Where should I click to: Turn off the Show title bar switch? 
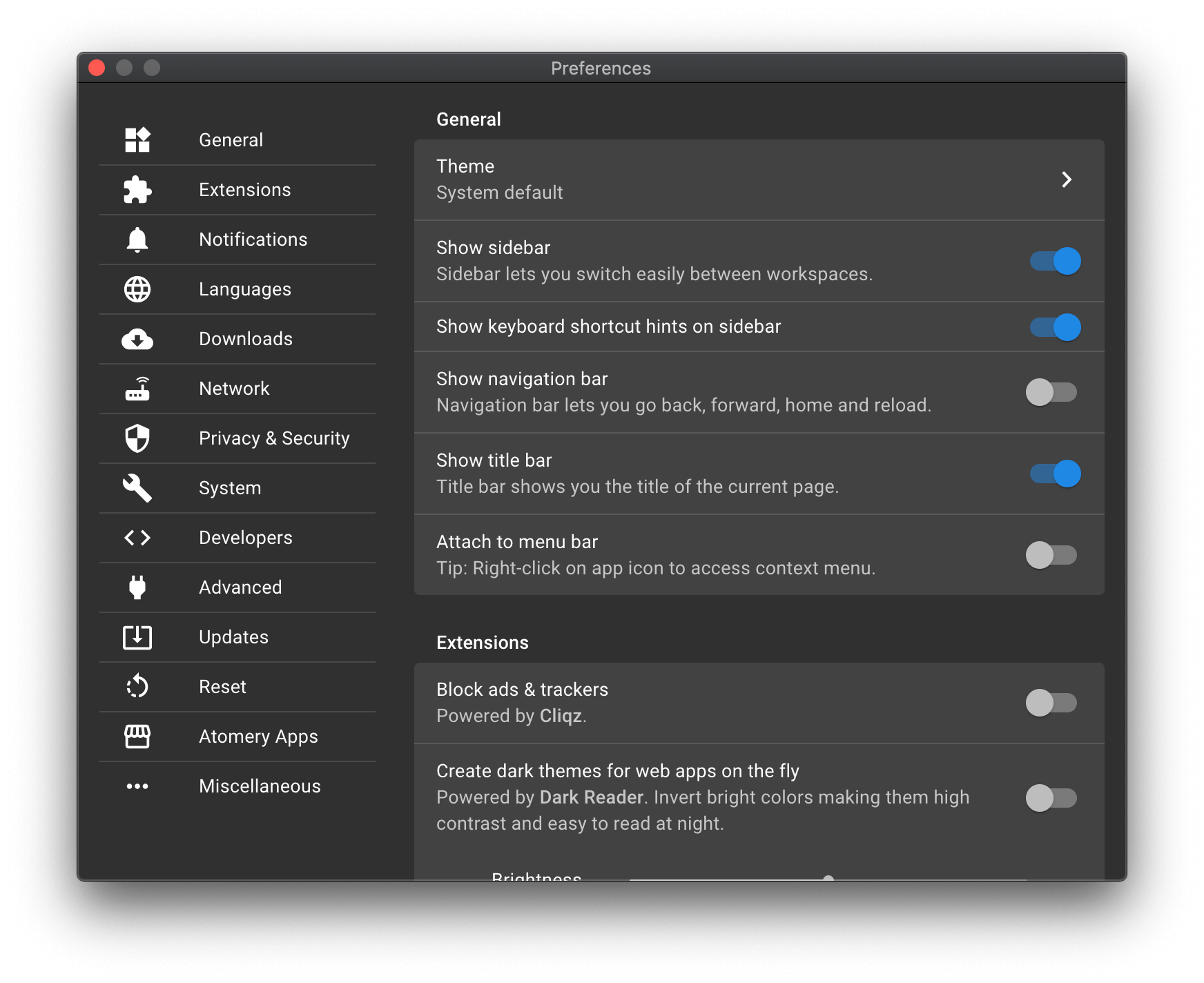coord(1055,474)
